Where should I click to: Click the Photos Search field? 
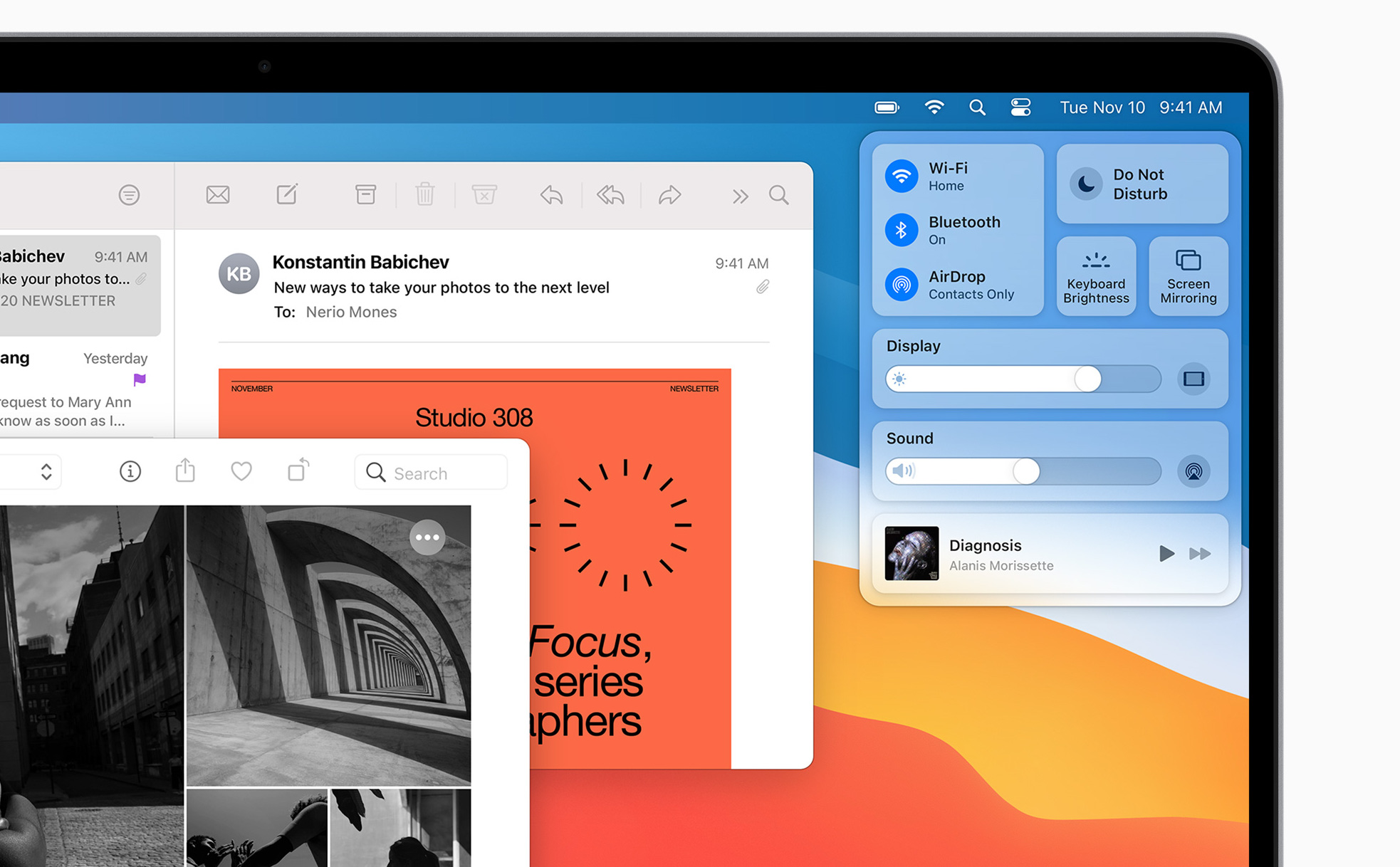pyautogui.click(x=431, y=473)
